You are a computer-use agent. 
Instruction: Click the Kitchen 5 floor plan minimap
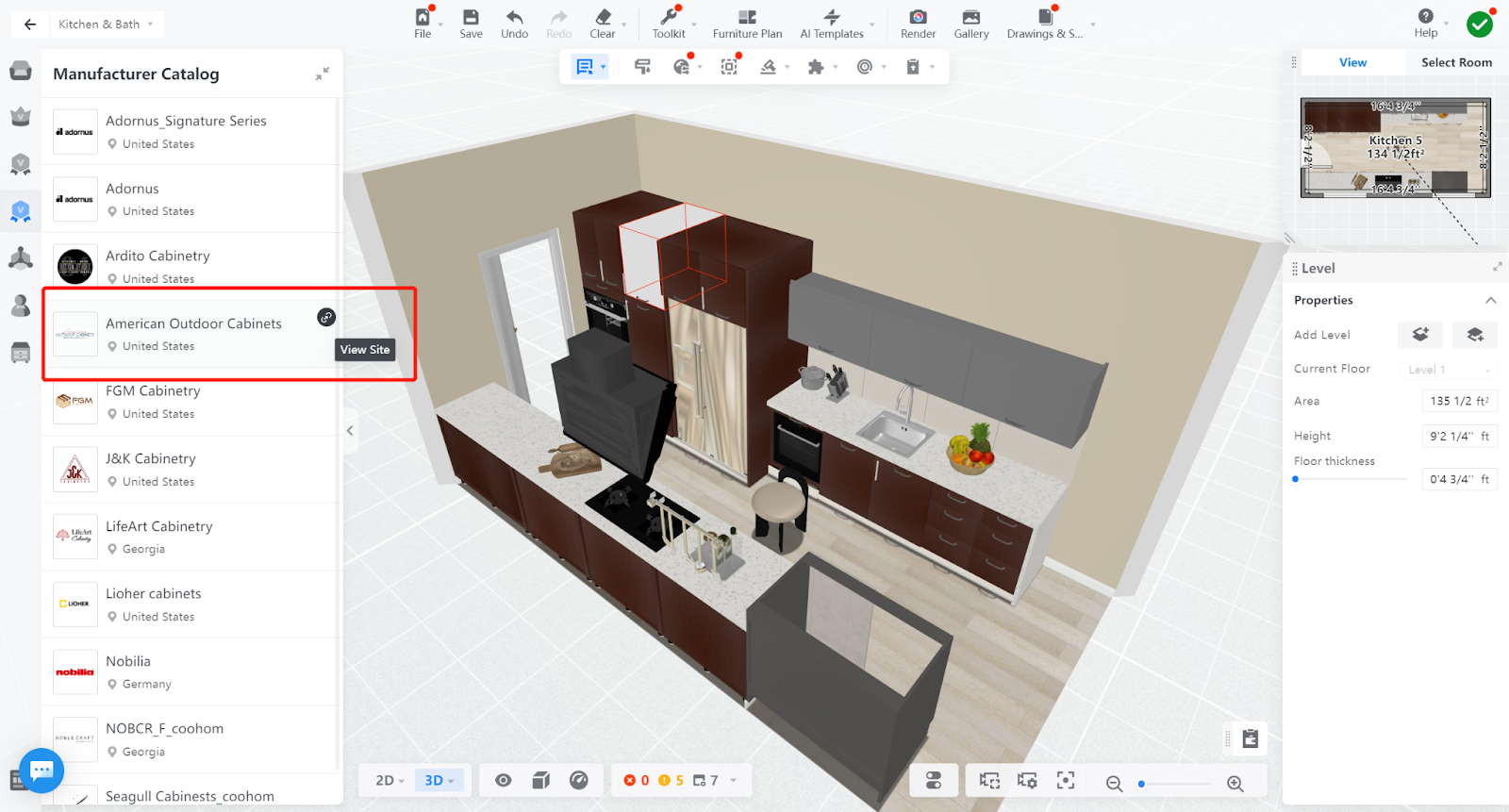click(1396, 147)
